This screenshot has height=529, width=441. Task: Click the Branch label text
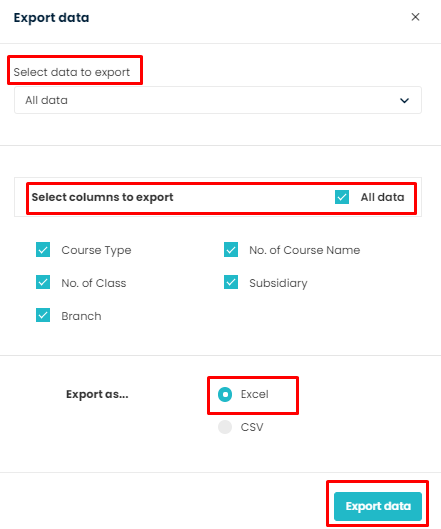pos(81,316)
